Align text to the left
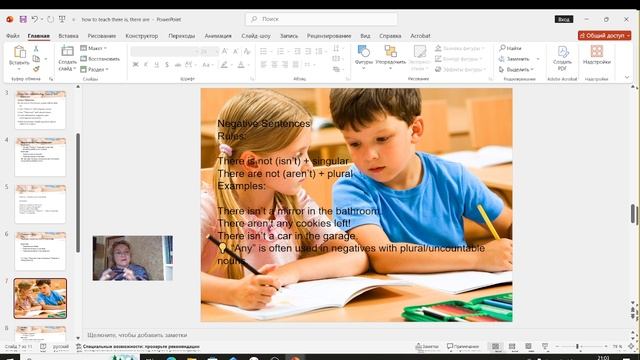The image size is (640, 360). pos(264,65)
